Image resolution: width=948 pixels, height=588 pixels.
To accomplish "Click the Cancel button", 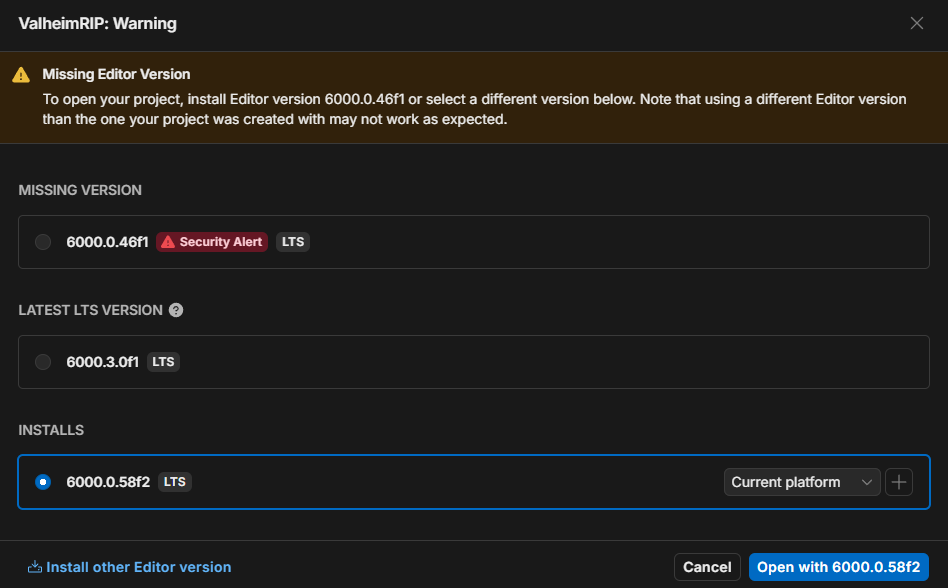I will click(x=707, y=566).
